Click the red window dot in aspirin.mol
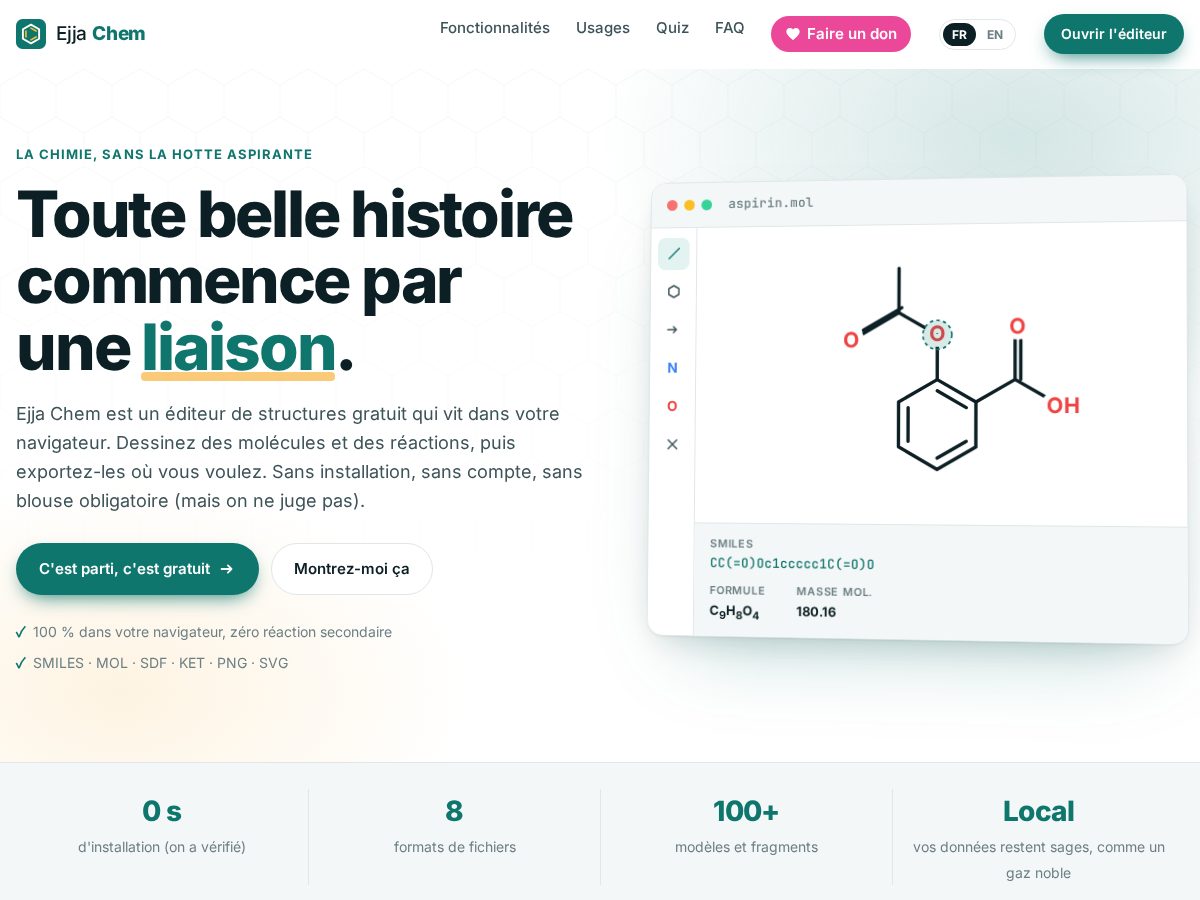The width and height of the screenshot is (1200, 900). [672, 205]
